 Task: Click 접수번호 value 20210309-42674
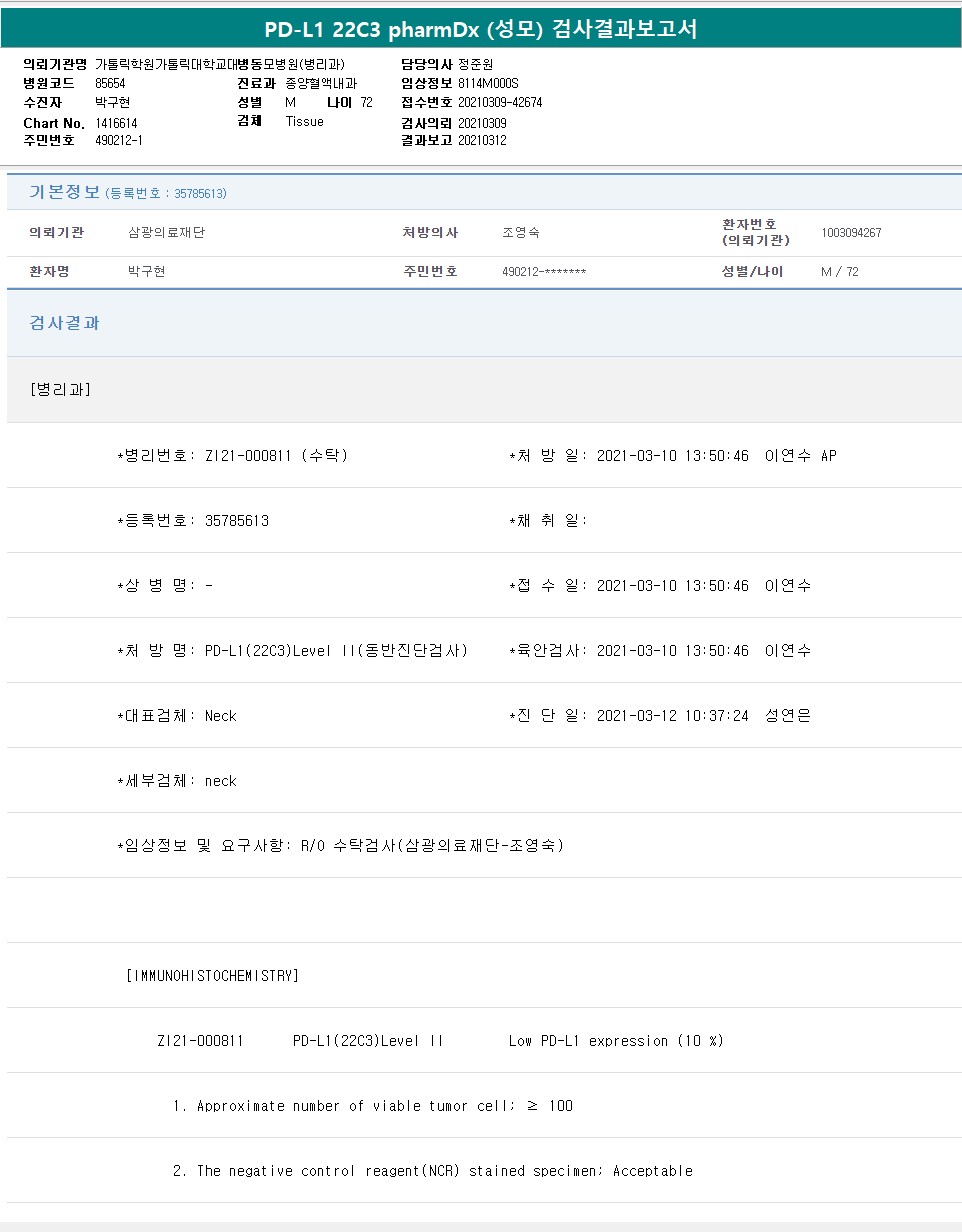pyautogui.click(x=500, y=102)
